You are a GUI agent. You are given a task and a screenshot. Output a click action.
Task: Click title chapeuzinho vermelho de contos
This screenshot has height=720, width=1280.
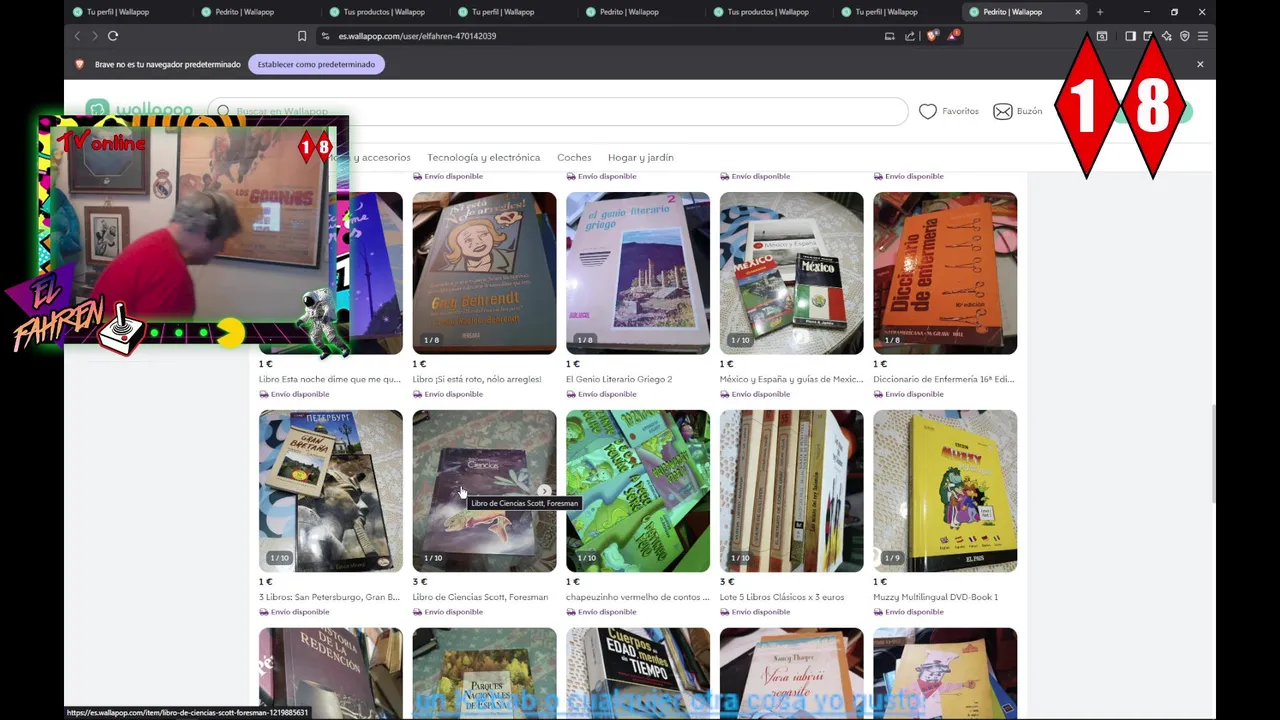coord(638,597)
